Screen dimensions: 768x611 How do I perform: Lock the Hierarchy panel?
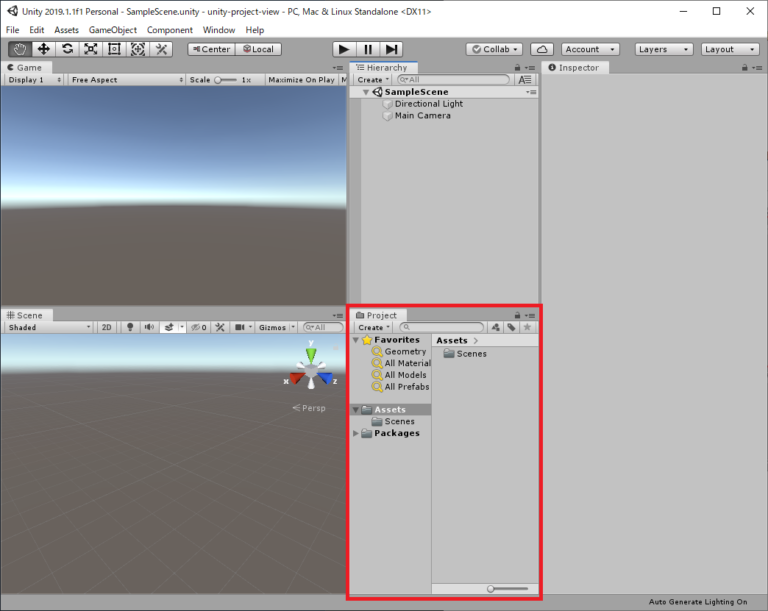(517, 67)
